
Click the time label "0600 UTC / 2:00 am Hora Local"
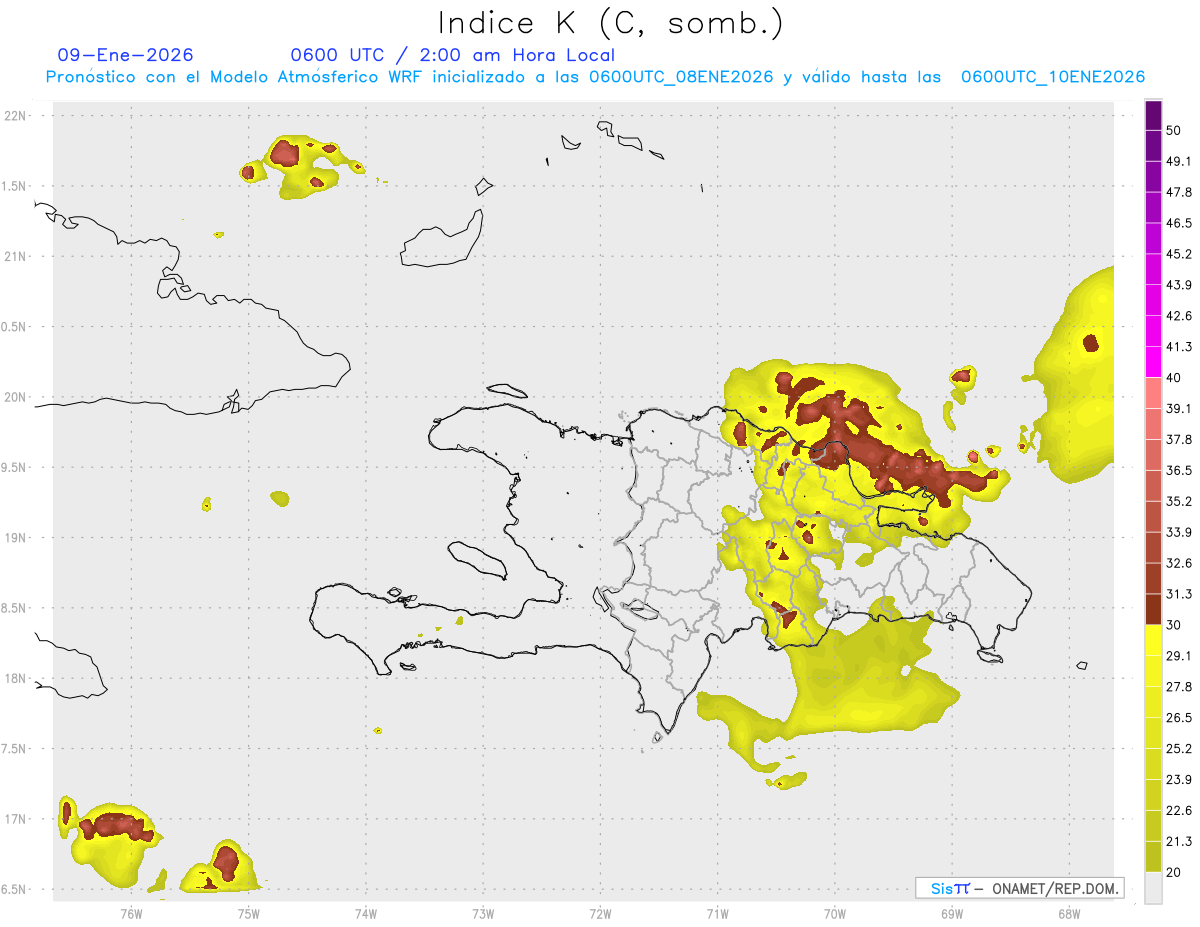452,55
